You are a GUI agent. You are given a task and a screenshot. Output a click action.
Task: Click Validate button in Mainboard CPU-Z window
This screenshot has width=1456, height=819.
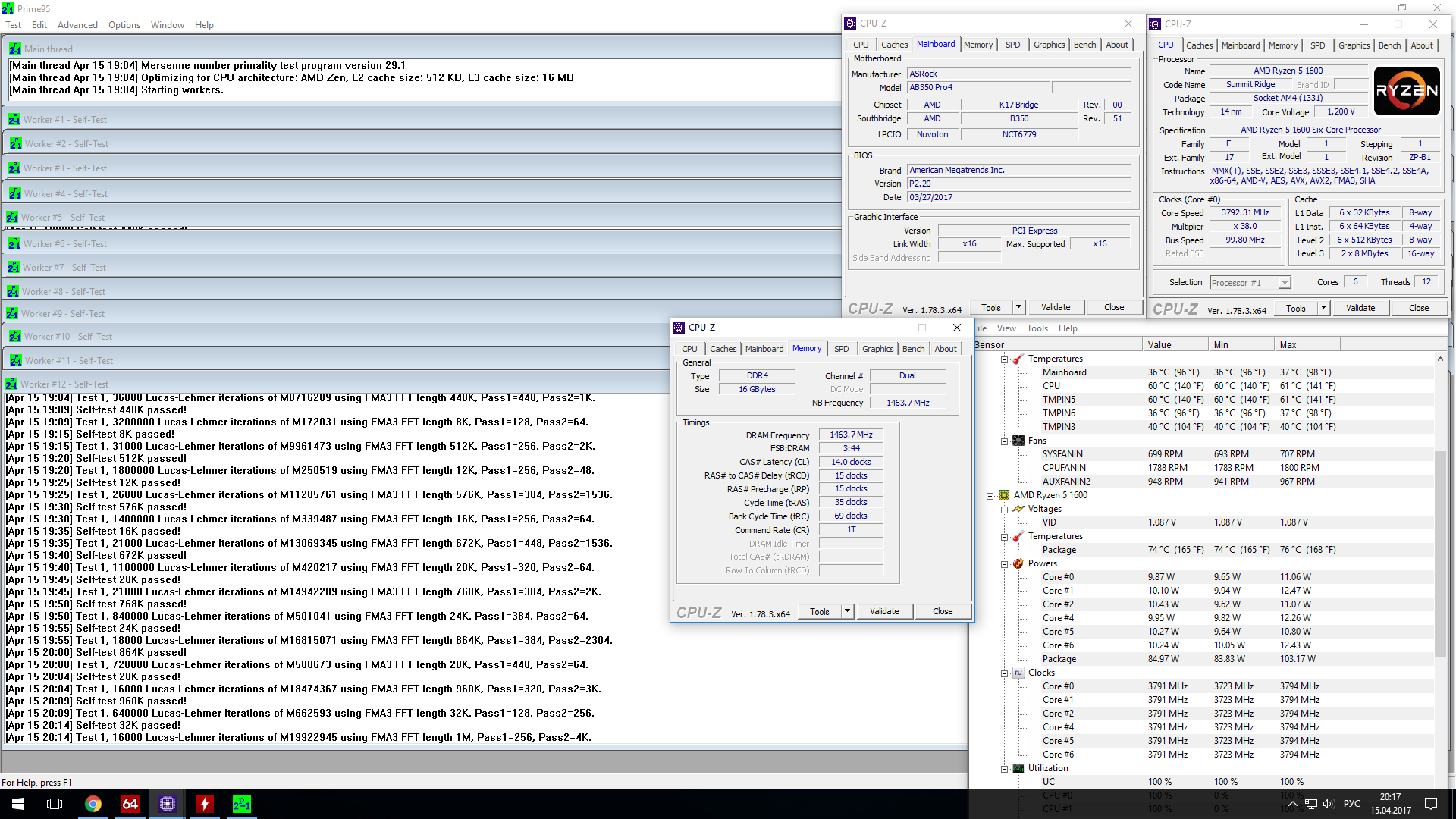1055,307
